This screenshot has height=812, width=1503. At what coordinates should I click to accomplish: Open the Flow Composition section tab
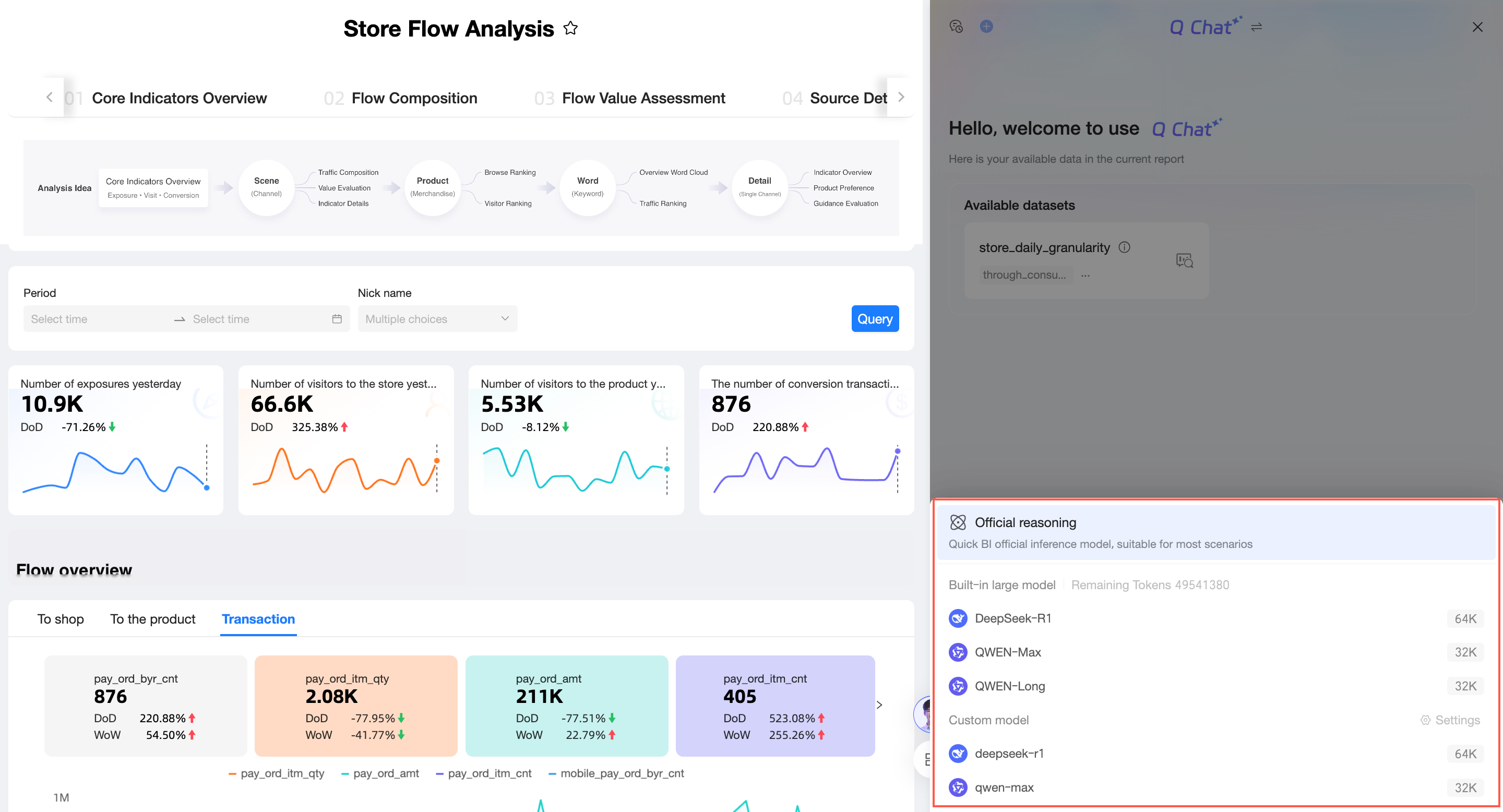click(414, 98)
